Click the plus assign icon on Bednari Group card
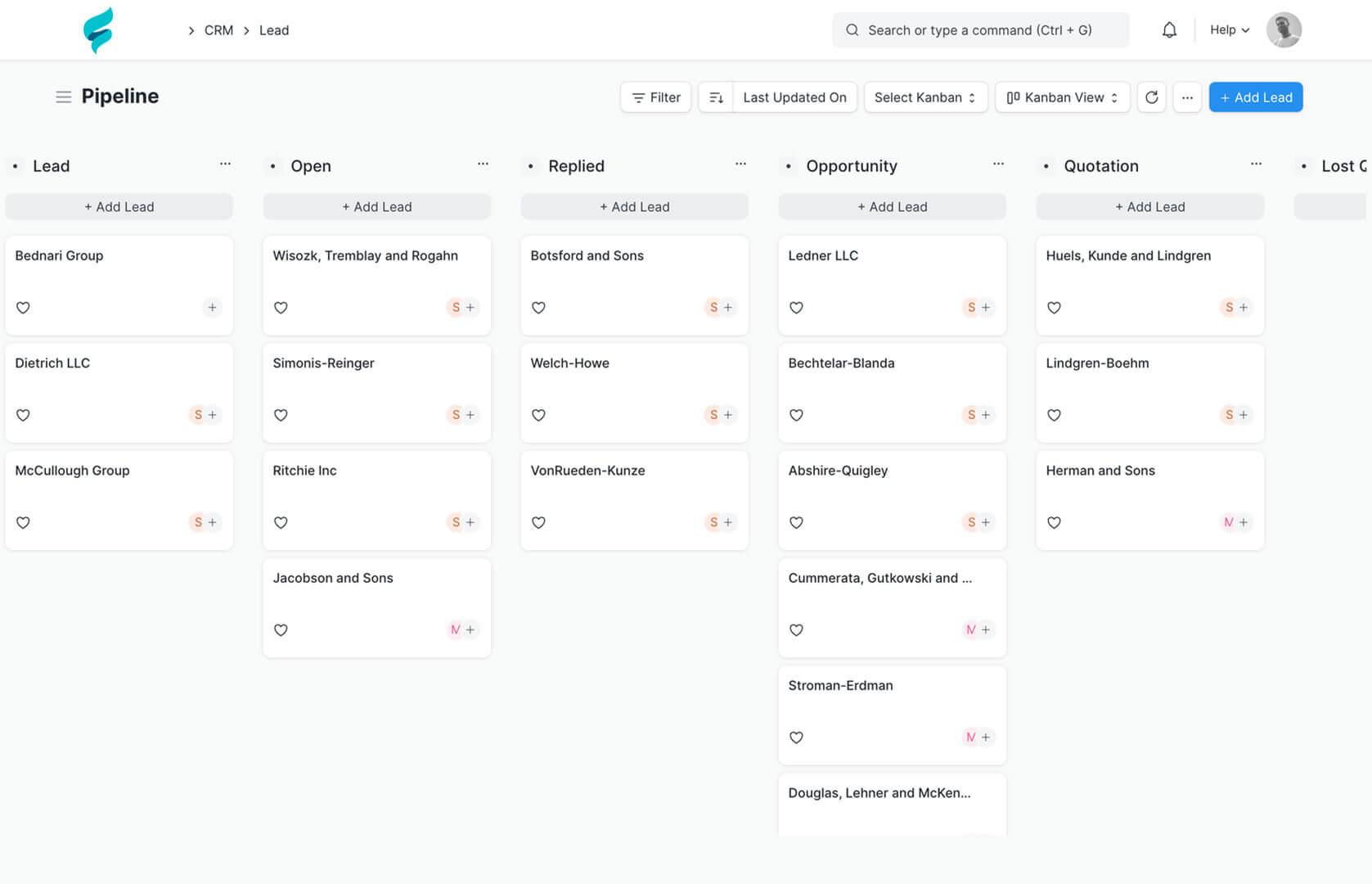The height and width of the screenshot is (884, 1372). click(x=212, y=308)
